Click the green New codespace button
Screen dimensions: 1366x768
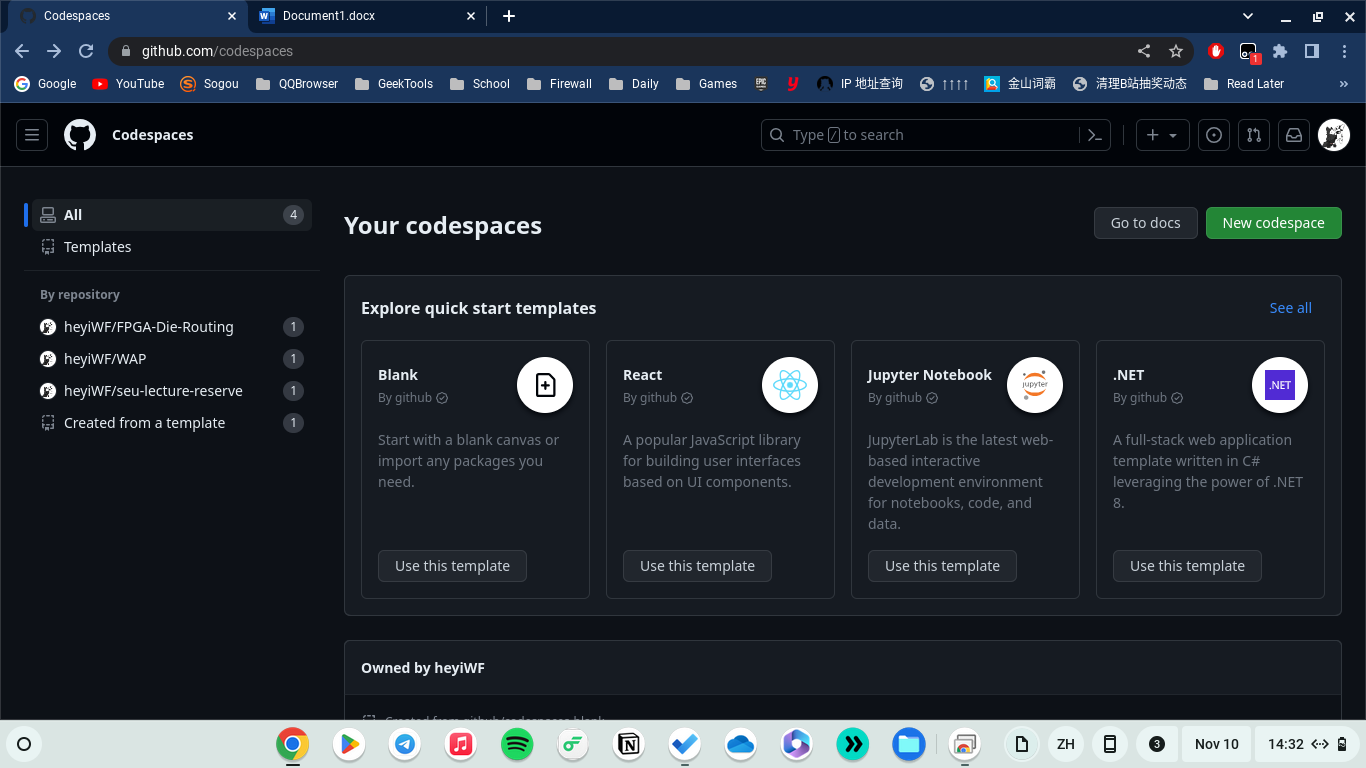point(1273,223)
